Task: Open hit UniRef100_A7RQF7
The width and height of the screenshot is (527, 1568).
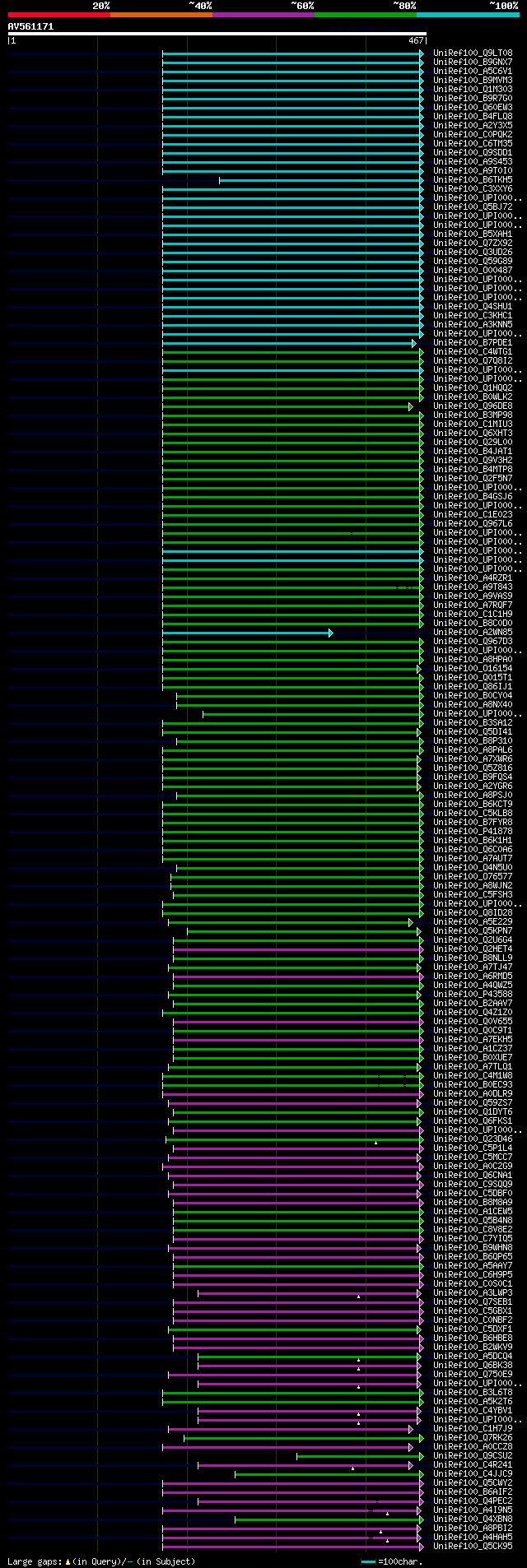Action: coord(473,605)
